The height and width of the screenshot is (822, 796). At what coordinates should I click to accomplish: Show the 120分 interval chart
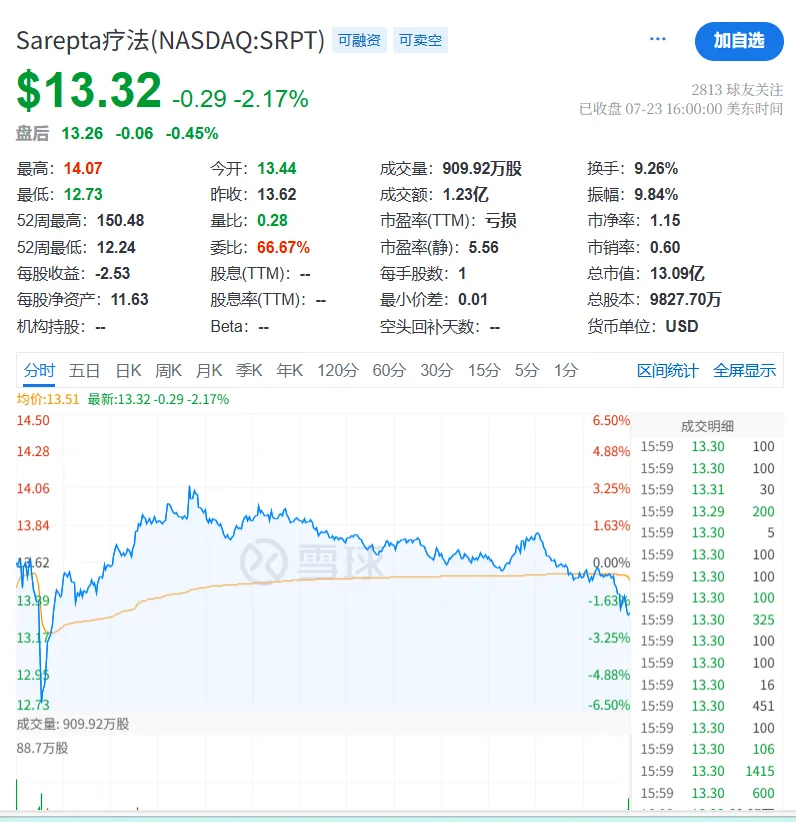point(337,370)
